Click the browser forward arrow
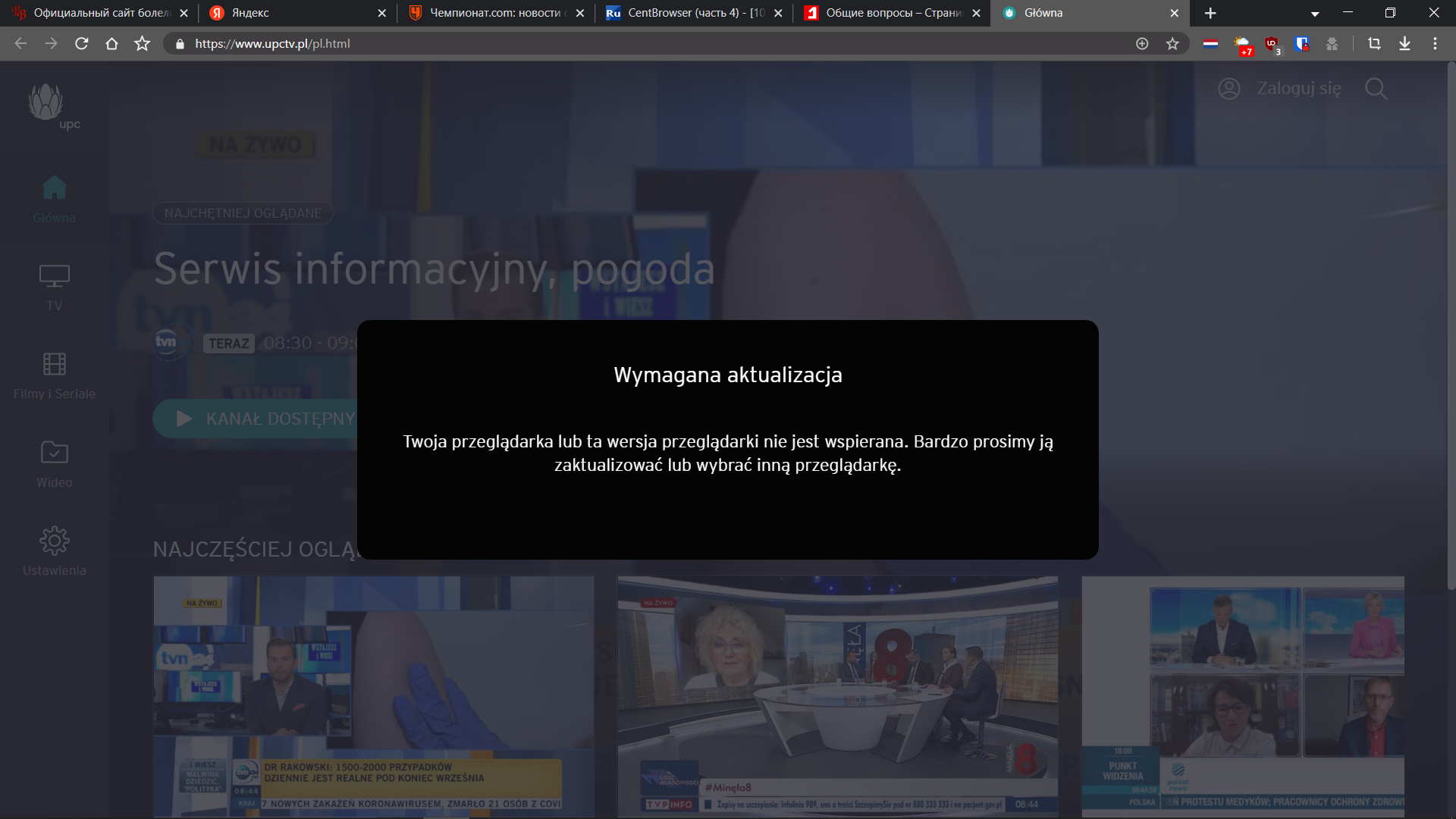Image resolution: width=1456 pixels, height=819 pixels. tap(51, 44)
